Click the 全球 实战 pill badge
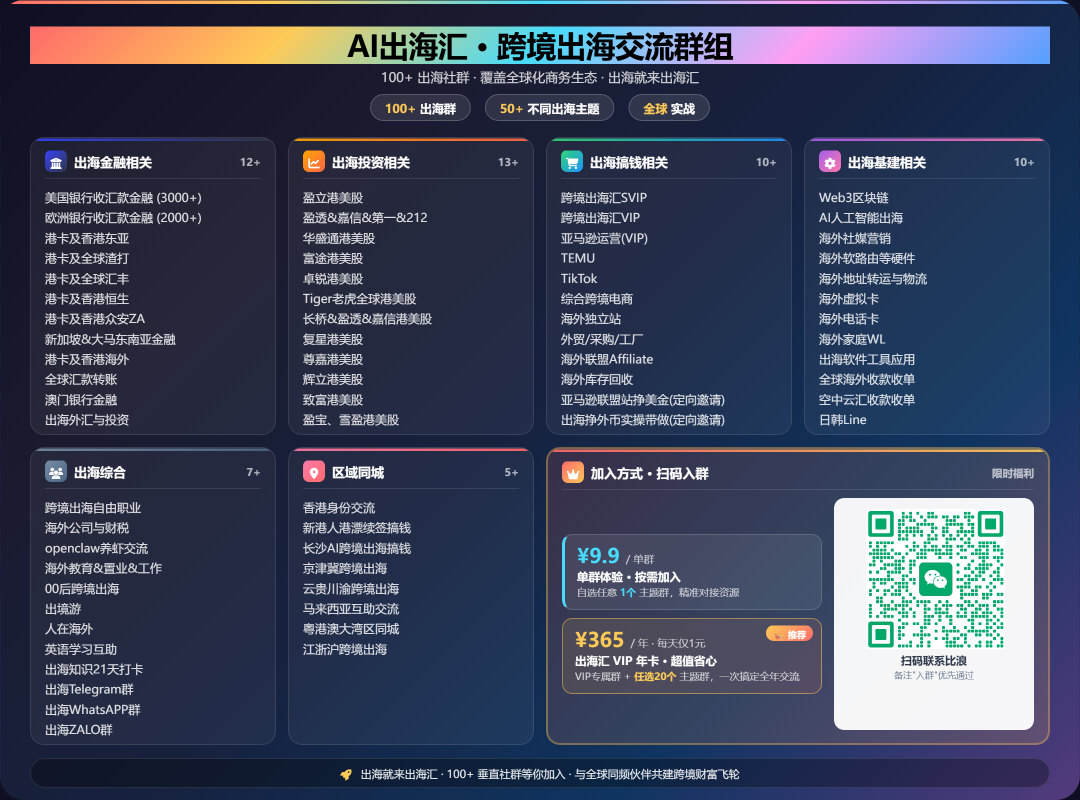This screenshot has width=1080, height=800. pos(669,108)
